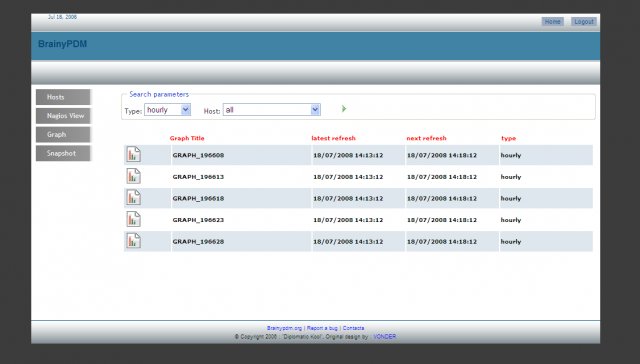Select the GRAPH_196623 title

[x=198, y=220]
